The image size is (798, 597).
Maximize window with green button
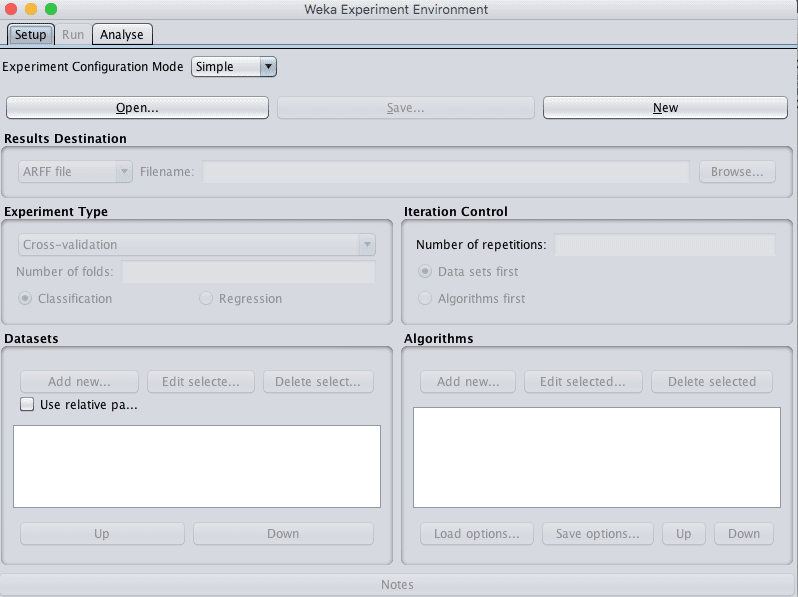point(51,9)
